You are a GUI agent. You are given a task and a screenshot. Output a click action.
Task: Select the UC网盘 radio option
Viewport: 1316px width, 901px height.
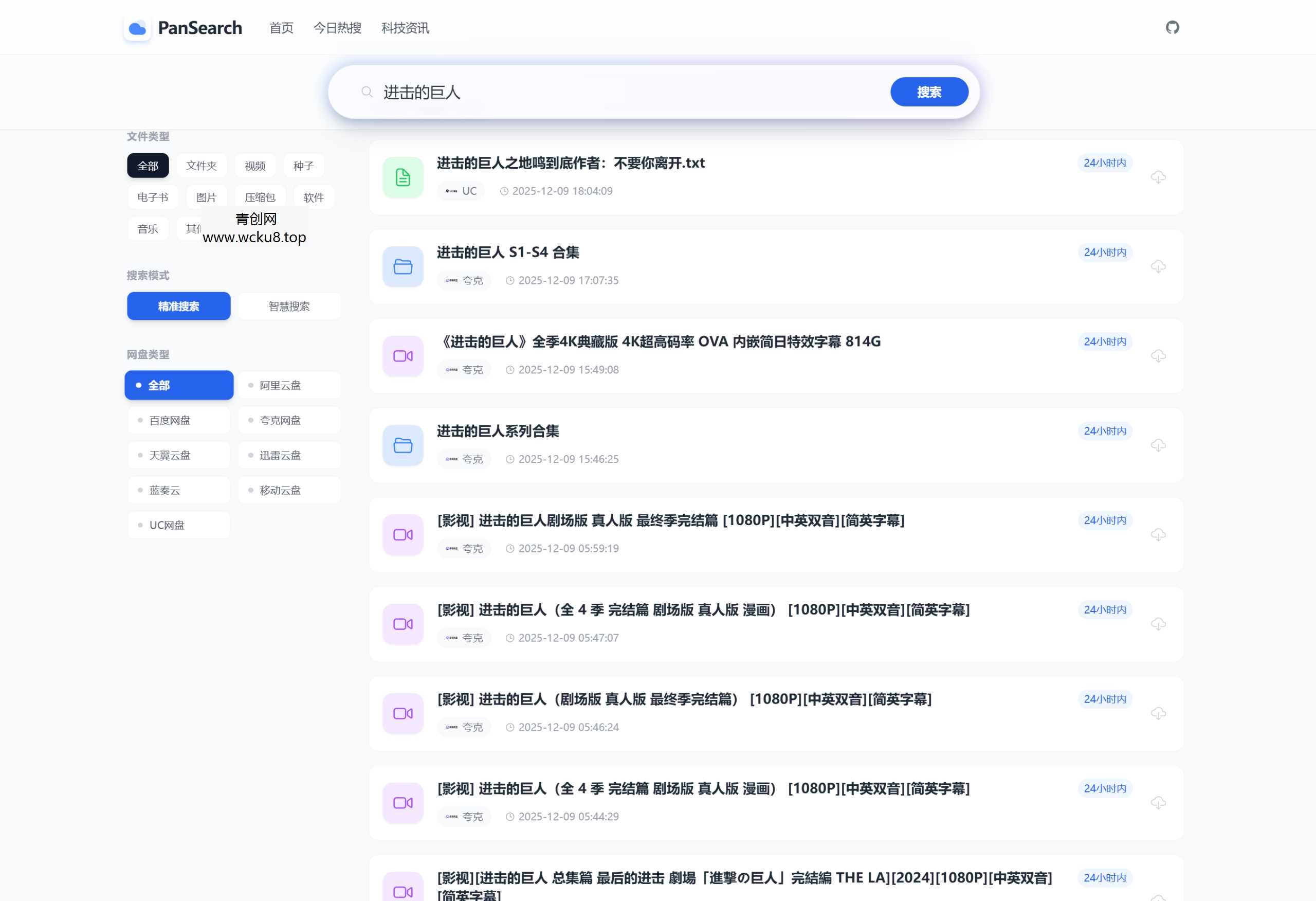pos(179,524)
